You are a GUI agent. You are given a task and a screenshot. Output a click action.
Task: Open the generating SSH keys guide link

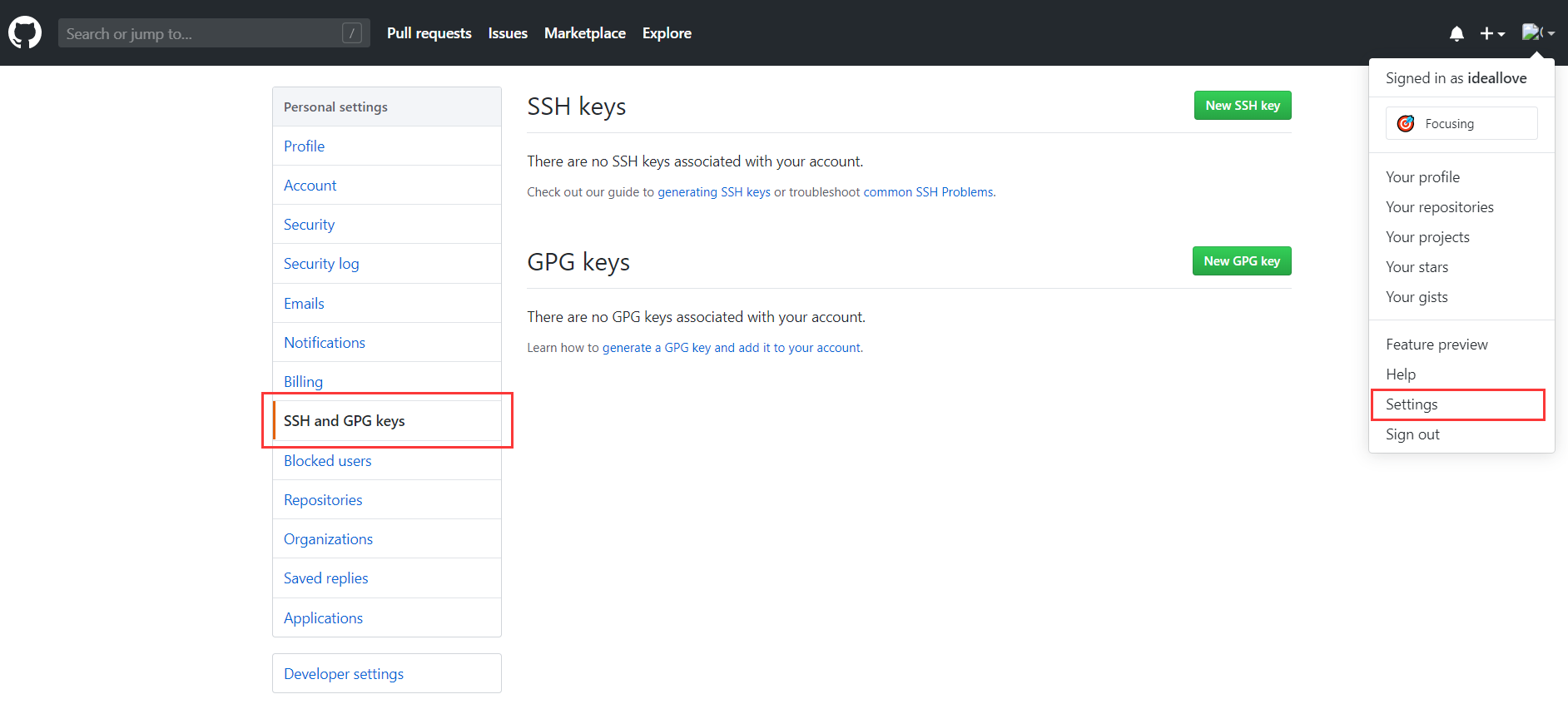tap(713, 192)
